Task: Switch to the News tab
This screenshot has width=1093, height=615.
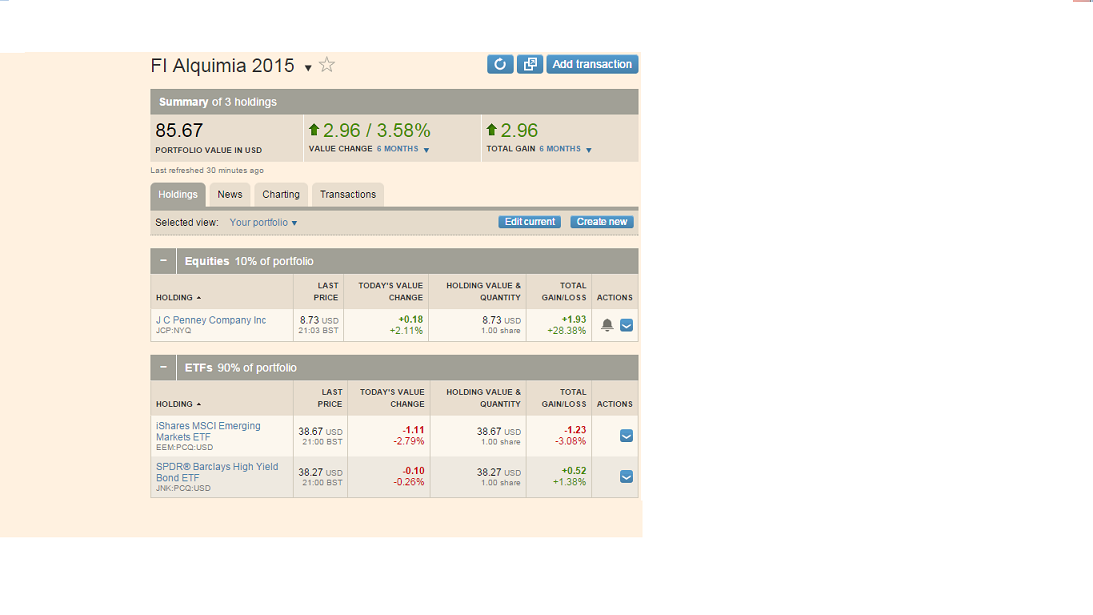Action: [x=230, y=195]
